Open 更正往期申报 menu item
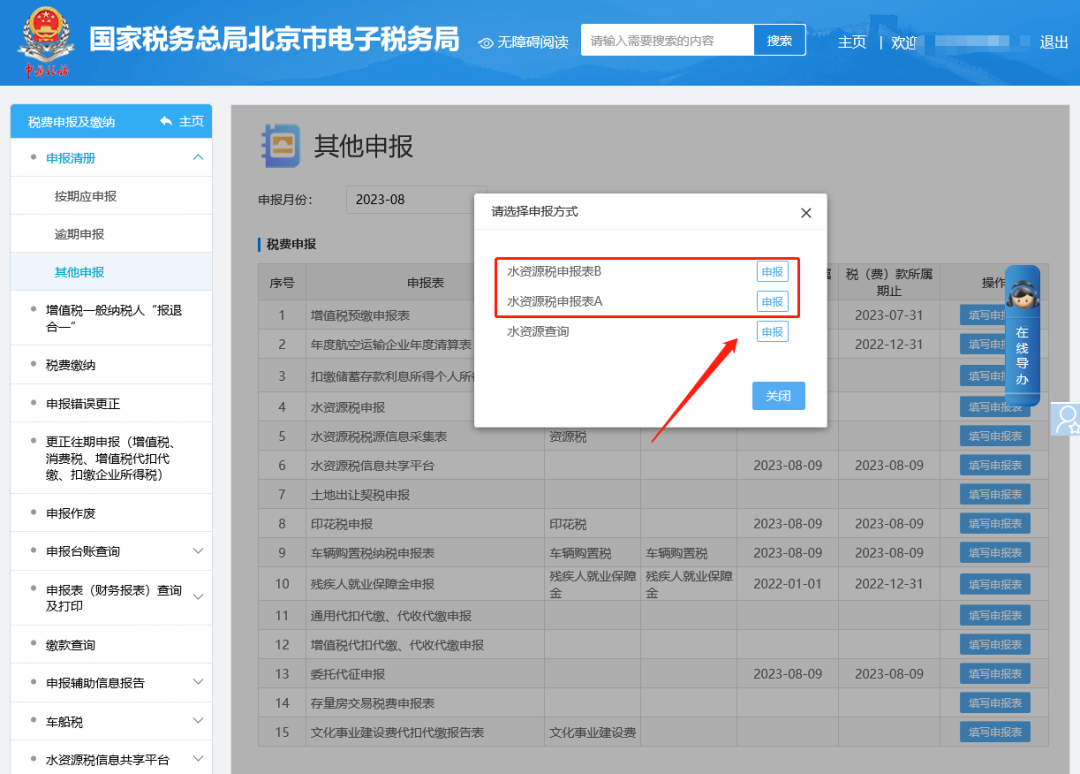The height and width of the screenshot is (774, 1080). tap(110, 458)
